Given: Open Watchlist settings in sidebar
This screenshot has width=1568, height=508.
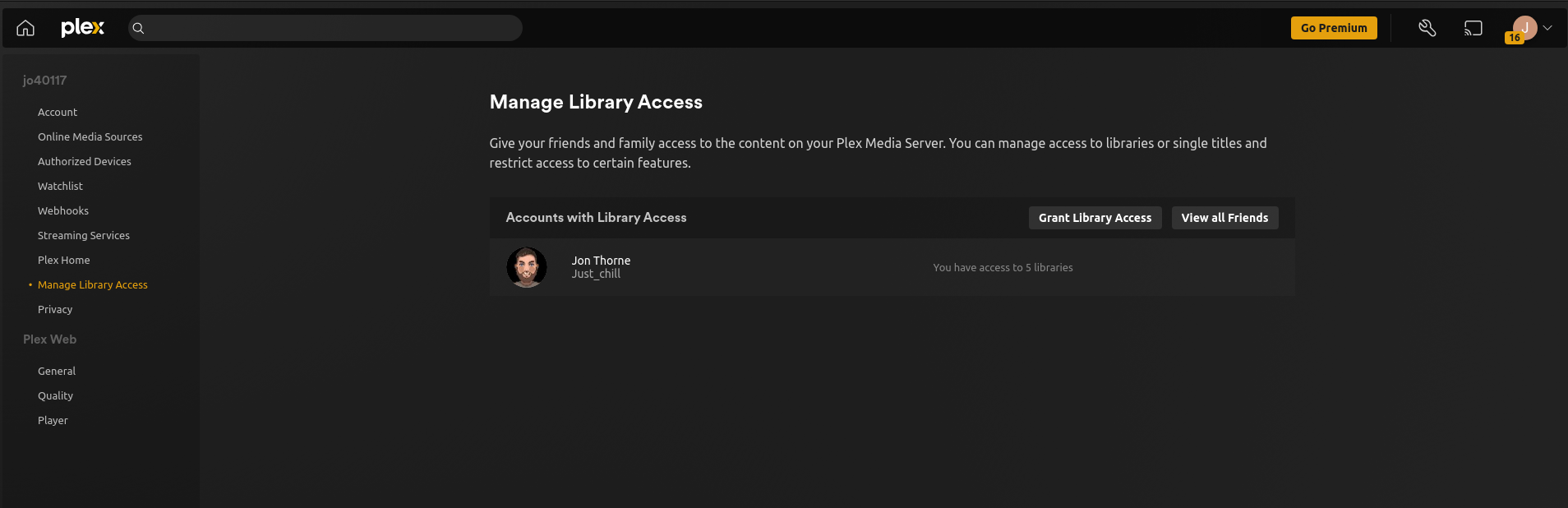Looking at the screenshot, I should 60,187.
